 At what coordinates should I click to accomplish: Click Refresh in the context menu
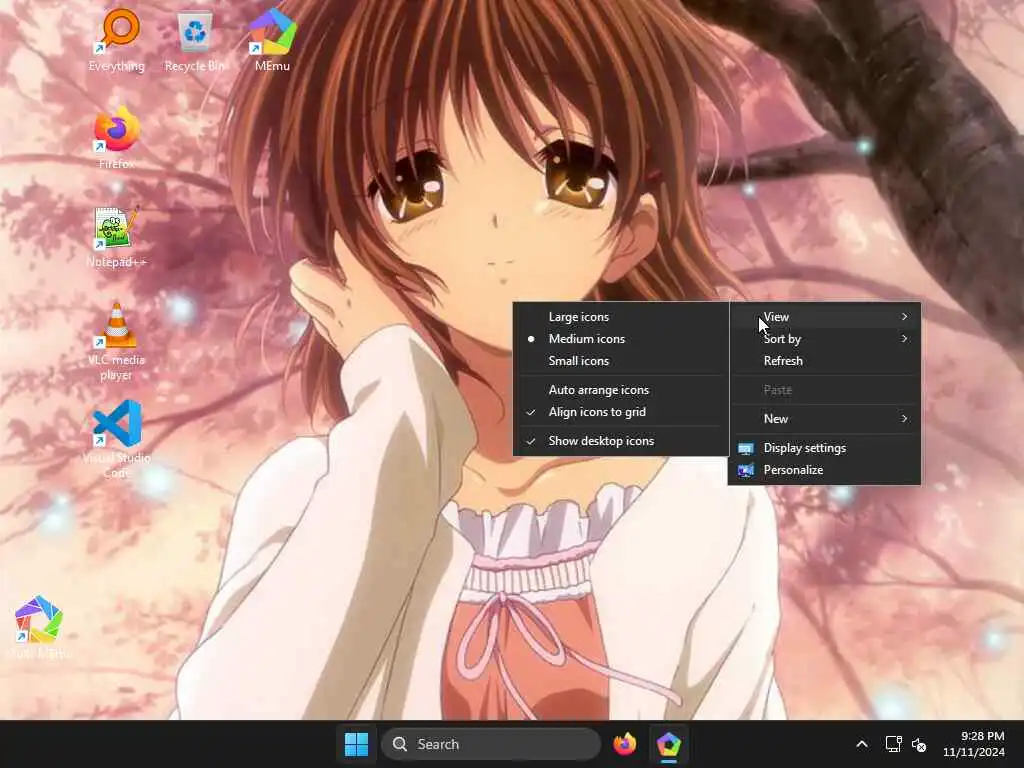825,361
